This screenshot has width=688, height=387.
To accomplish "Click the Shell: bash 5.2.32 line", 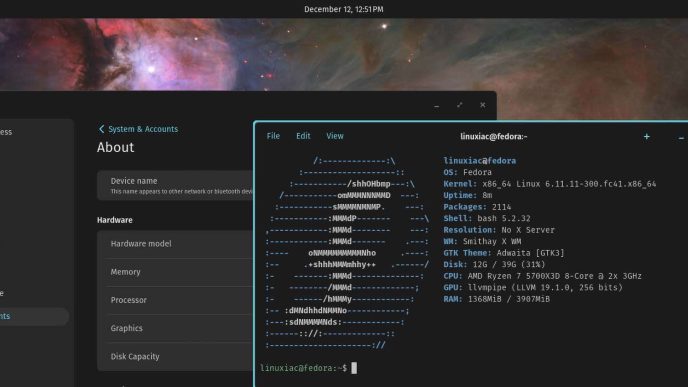I will click(x=487, y=218).
